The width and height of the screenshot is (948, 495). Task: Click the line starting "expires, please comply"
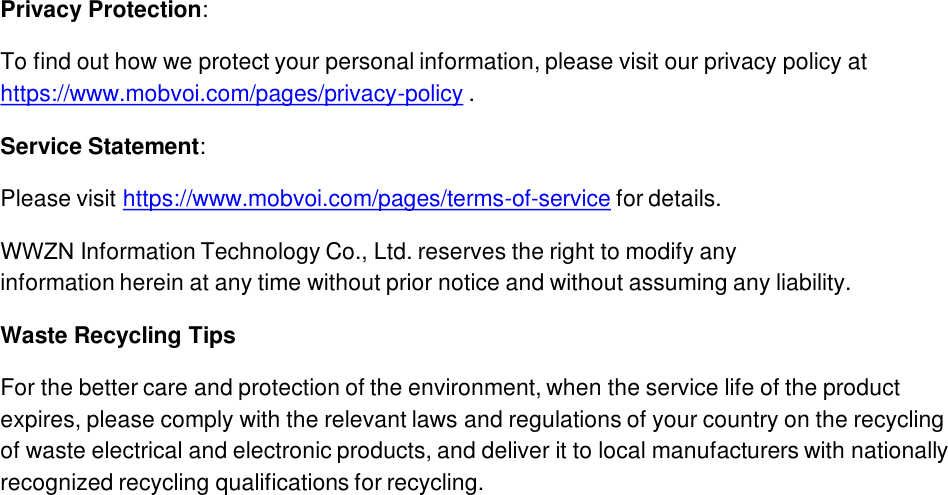tap(472, 420)
